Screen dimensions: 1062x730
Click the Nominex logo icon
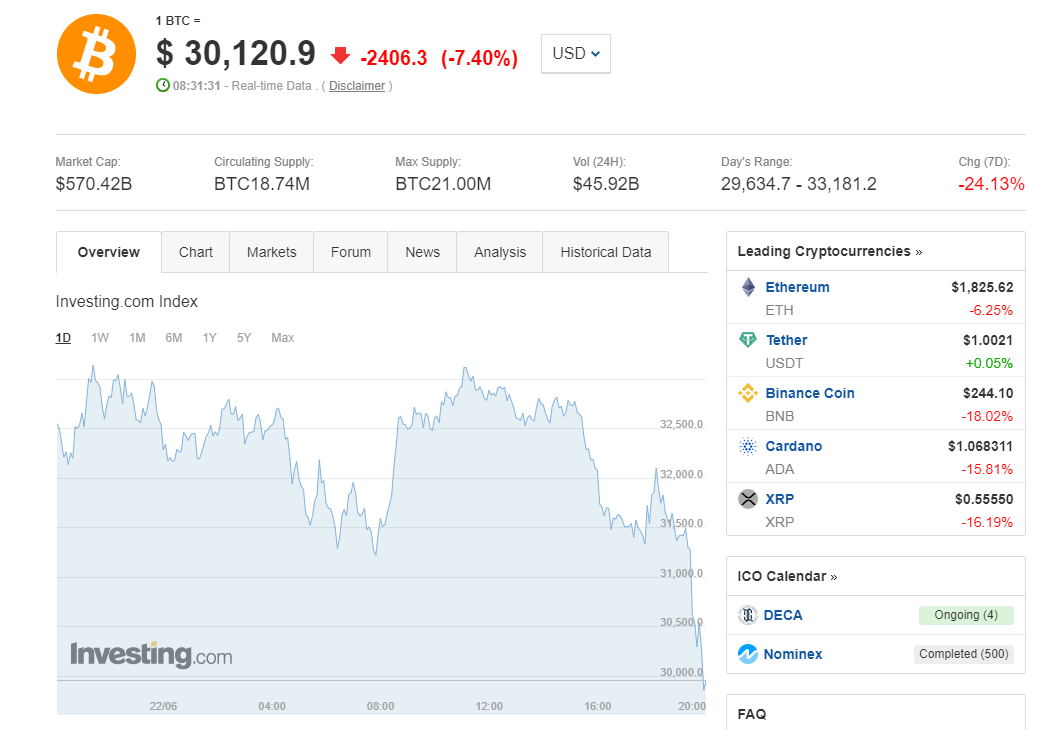click(748, 654)
